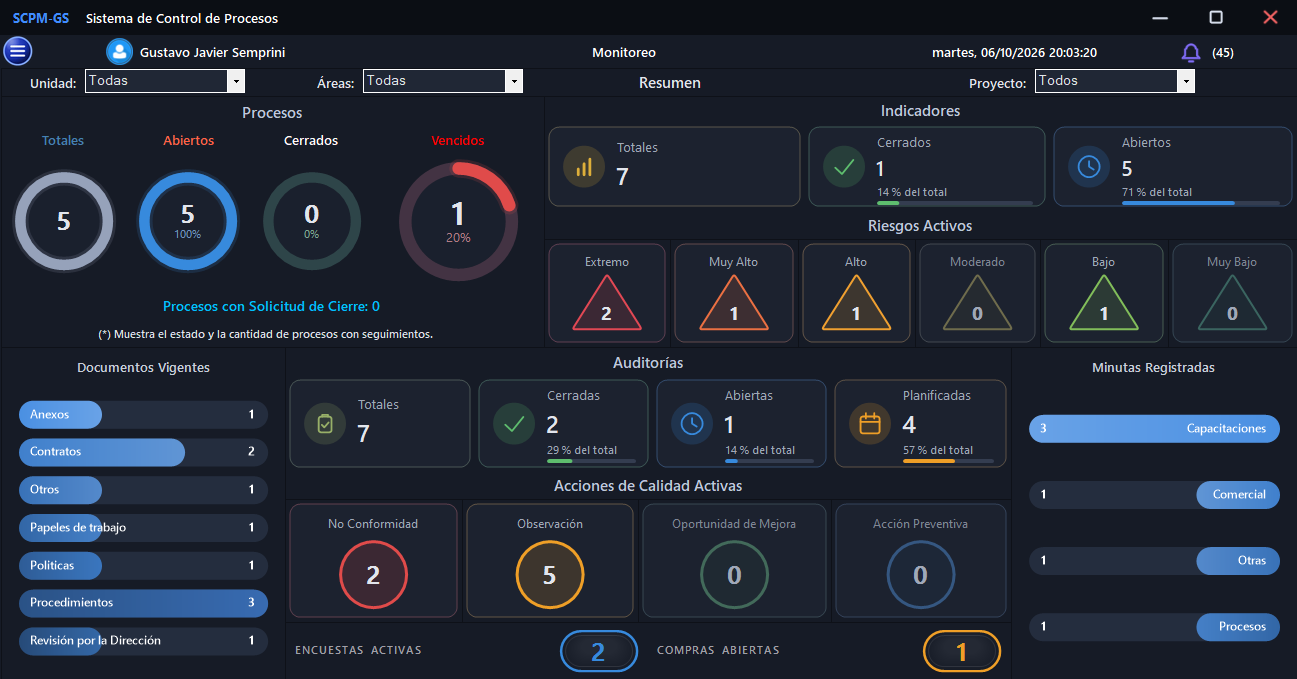Screen dimensions: 1297x679
Task: Click user name Gustavo Javier Semprini
Action: [x=212, y=53]
